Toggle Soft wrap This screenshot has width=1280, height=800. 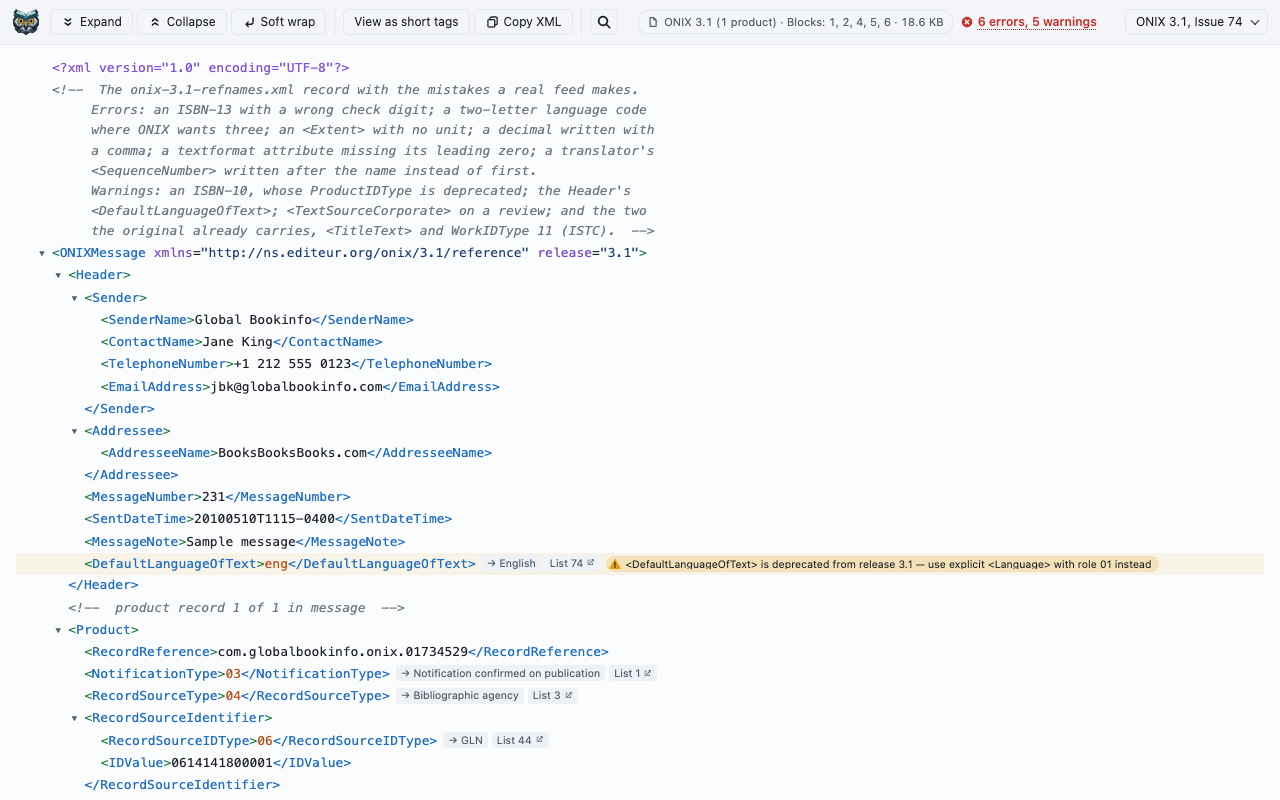278,22
